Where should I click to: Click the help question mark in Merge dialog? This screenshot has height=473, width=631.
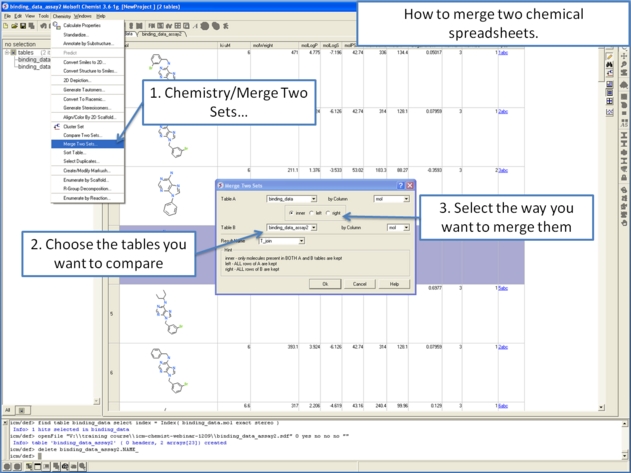pos(400,186)
